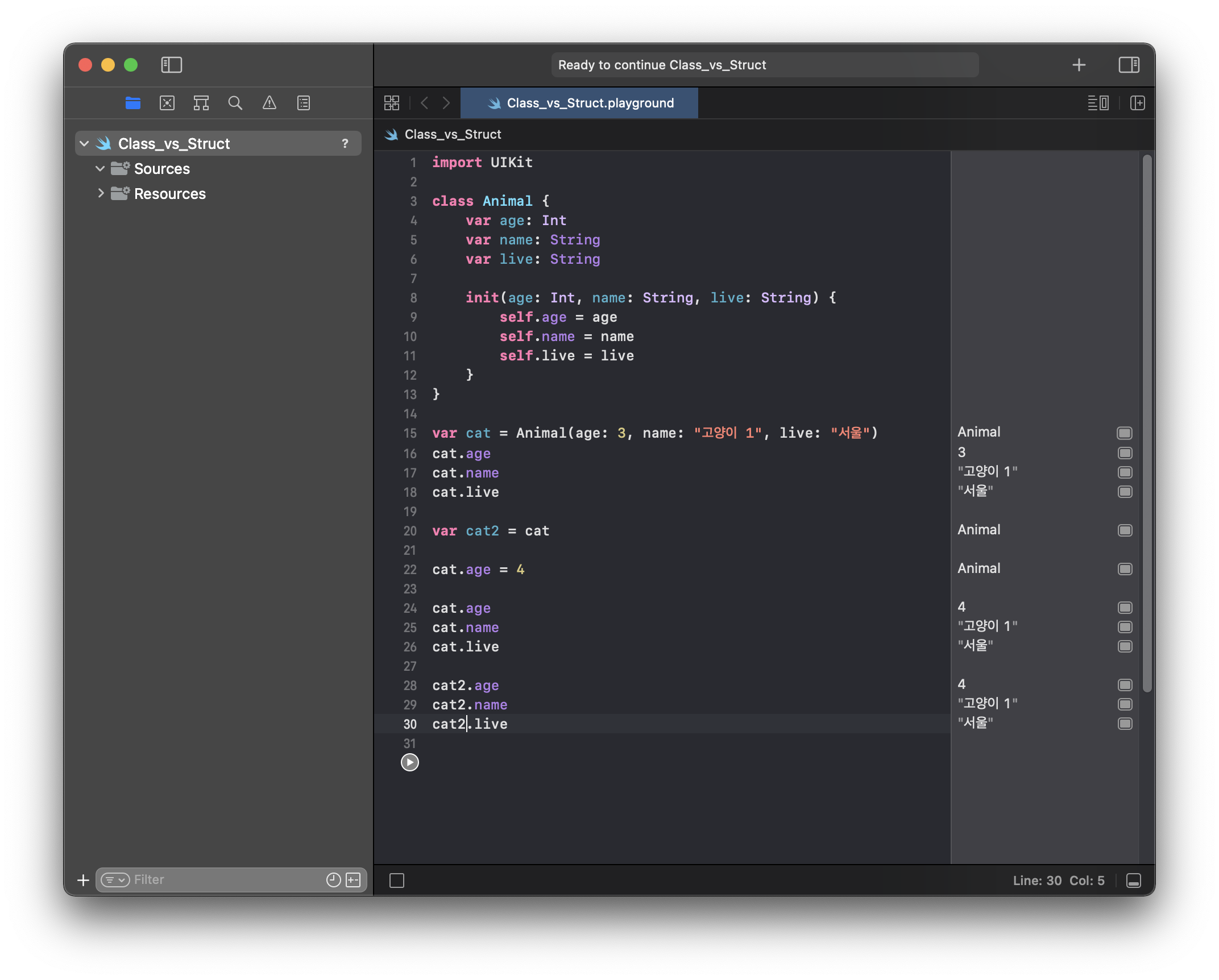The width and height of the screenshot is (1219, 980).
Task: Run the playground with the play button
Action: coord(409,762)
